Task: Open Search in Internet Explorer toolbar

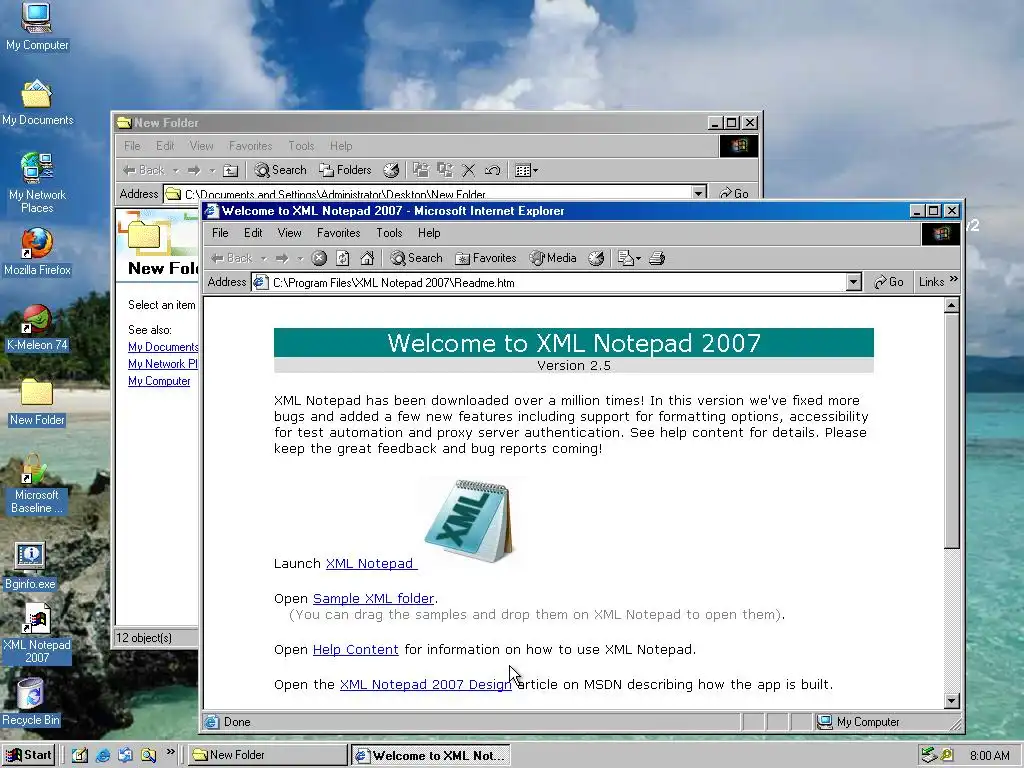Action: tap(417, 259)
